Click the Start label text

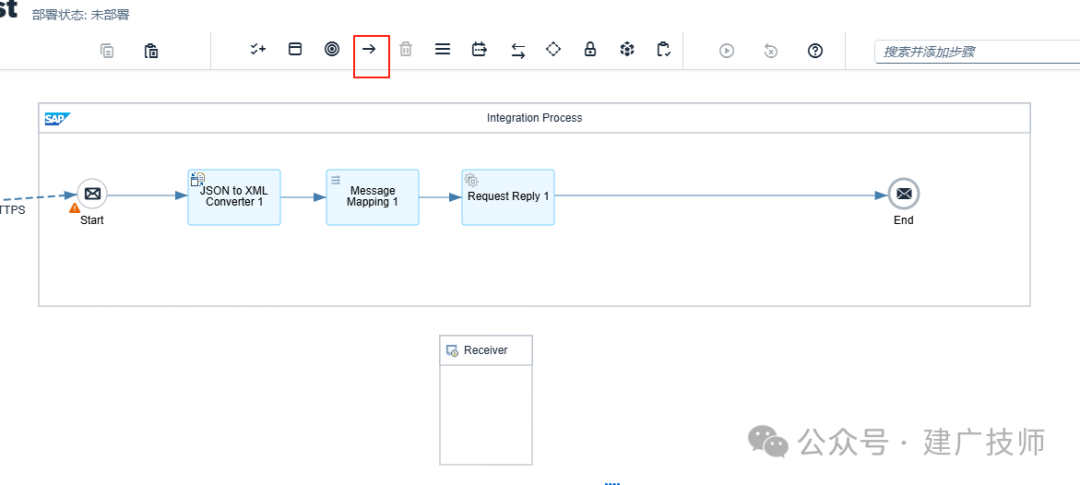pos(92,220)
